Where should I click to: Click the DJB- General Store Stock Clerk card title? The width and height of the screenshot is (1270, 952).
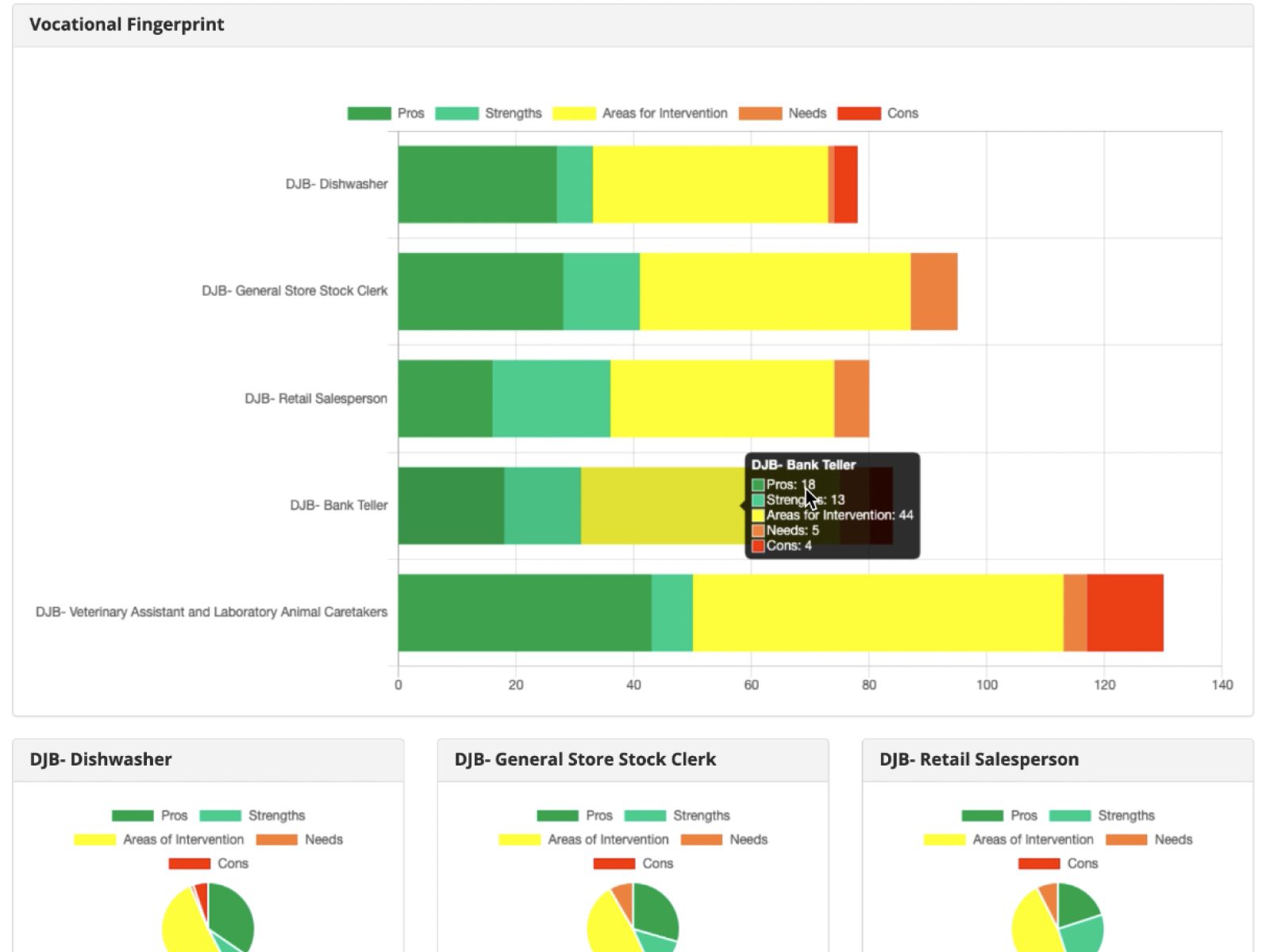point(585,759)
